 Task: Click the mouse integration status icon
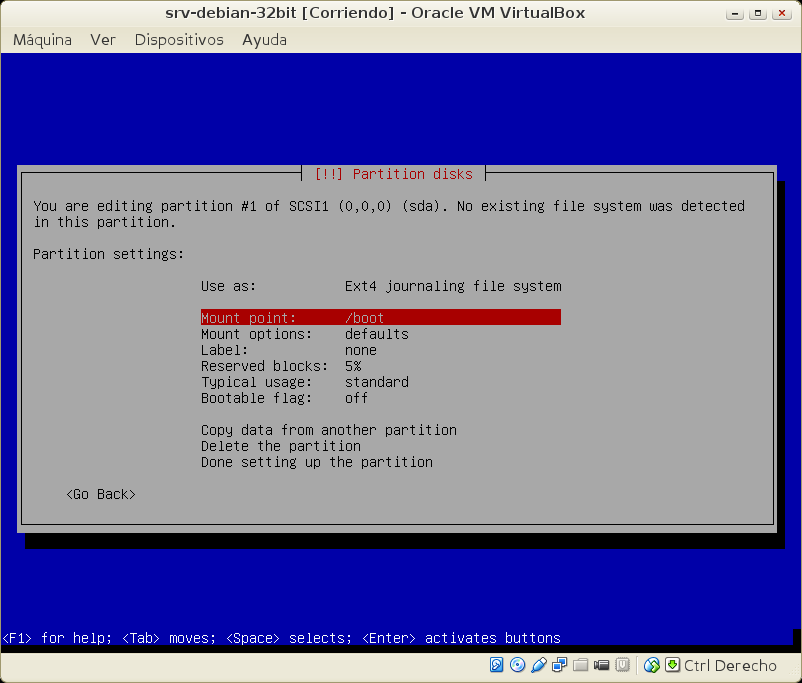click(x=652, y=665)
